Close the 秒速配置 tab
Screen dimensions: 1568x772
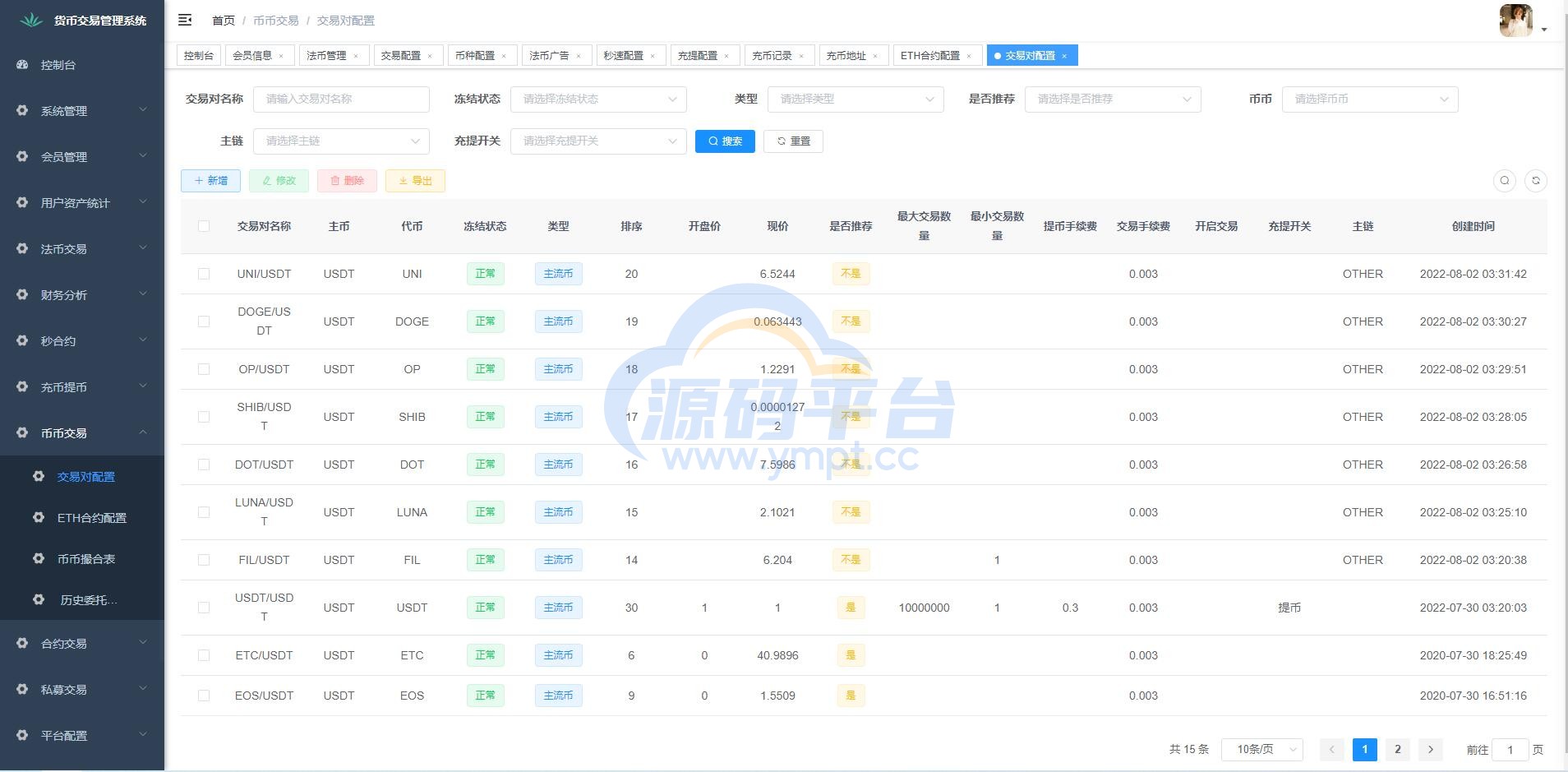click(653, 56)
